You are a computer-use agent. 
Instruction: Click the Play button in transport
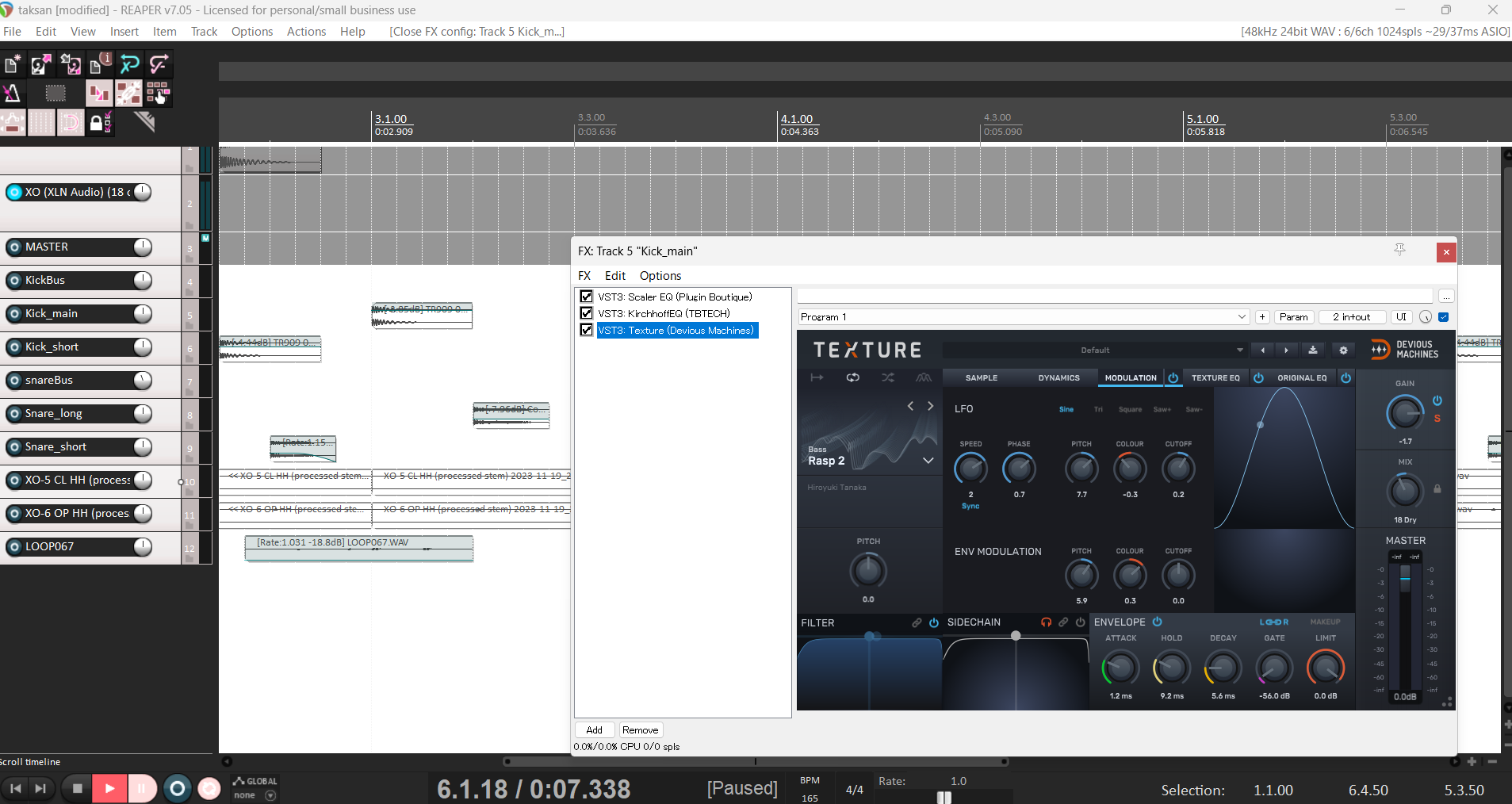(x=109, y=788)
